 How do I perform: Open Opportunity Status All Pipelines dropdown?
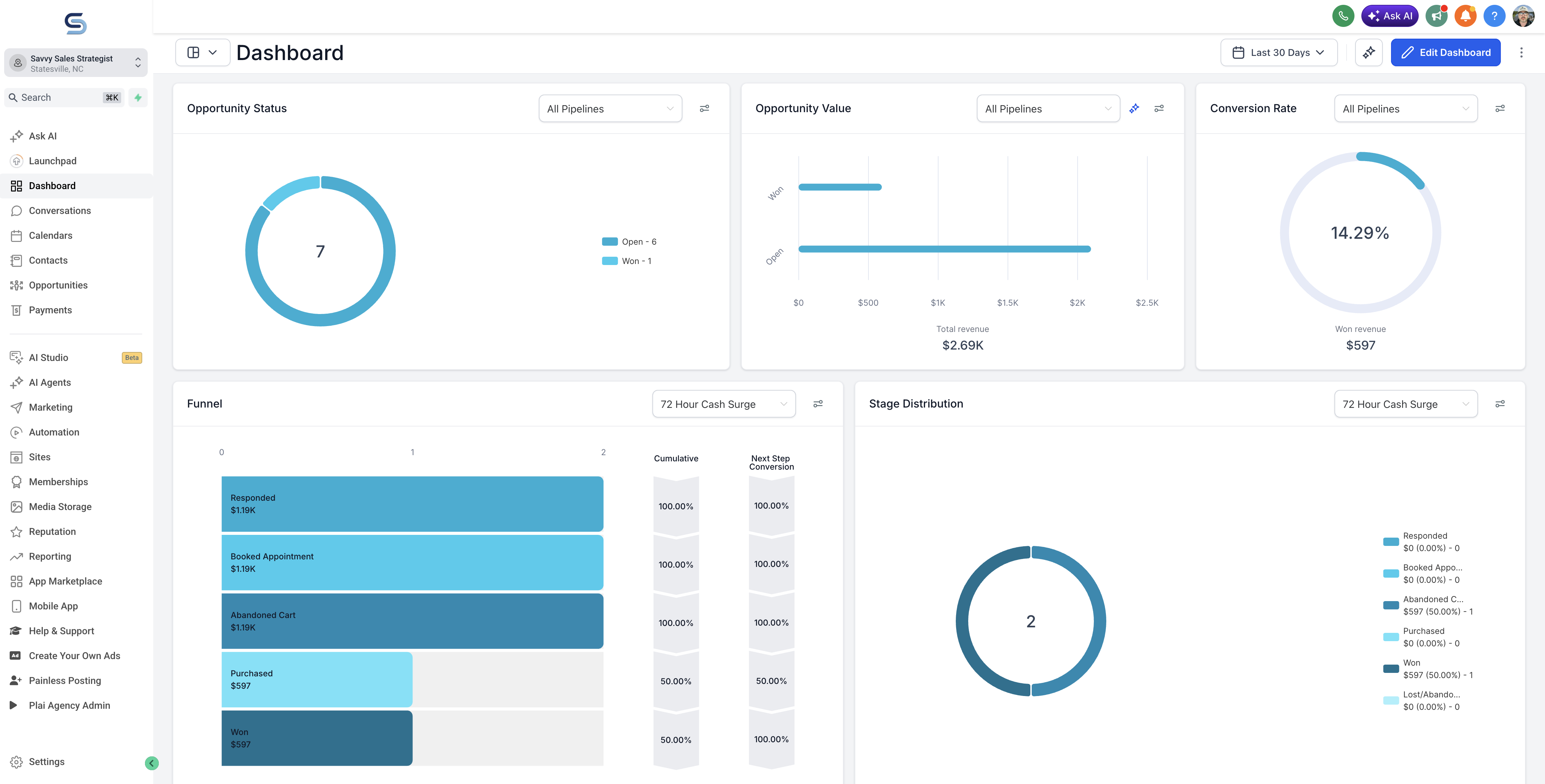coord(610,109)
